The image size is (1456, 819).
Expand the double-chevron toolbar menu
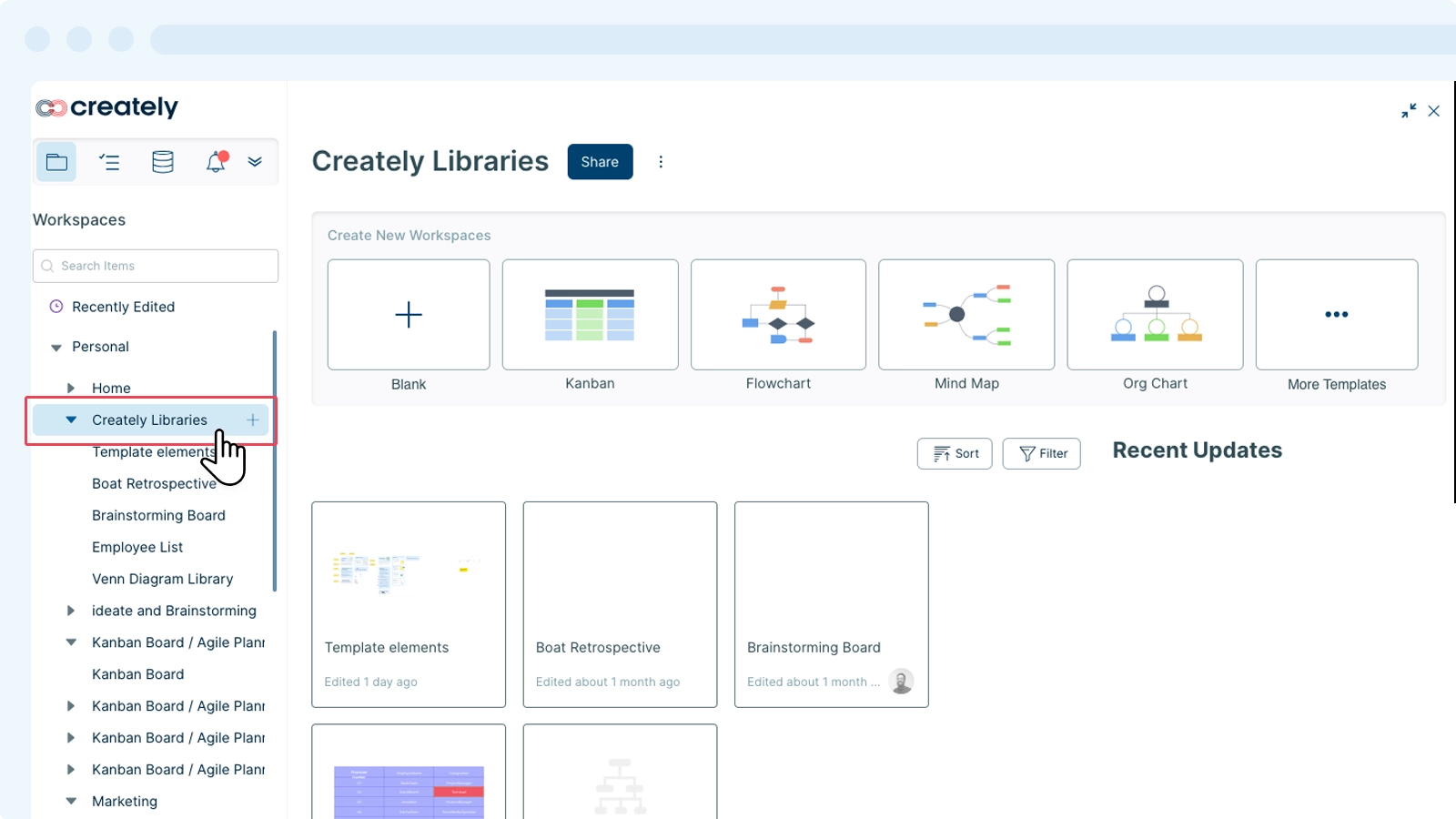click(x=255, y=162)
